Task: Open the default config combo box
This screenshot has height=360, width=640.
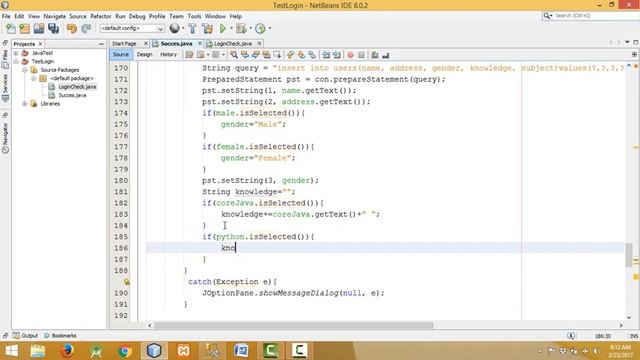Action: (132, 29)
